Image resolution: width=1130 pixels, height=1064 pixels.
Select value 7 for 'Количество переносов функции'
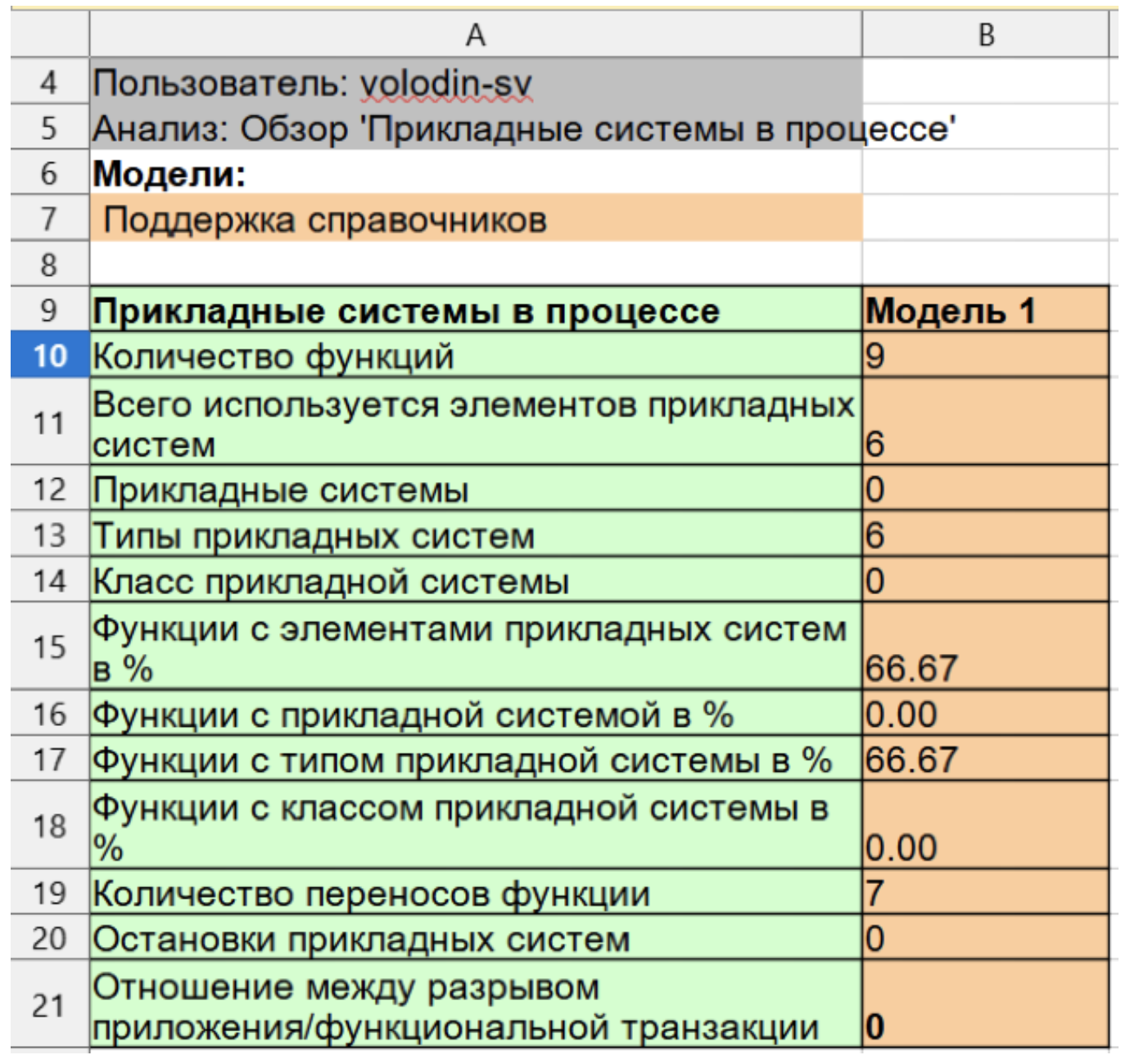pyautogui.click(x=985, y=892)
